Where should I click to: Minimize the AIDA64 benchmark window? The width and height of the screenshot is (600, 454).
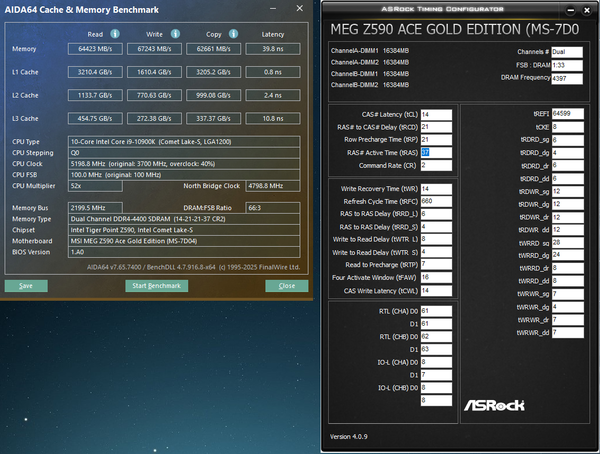click(273, 9)
